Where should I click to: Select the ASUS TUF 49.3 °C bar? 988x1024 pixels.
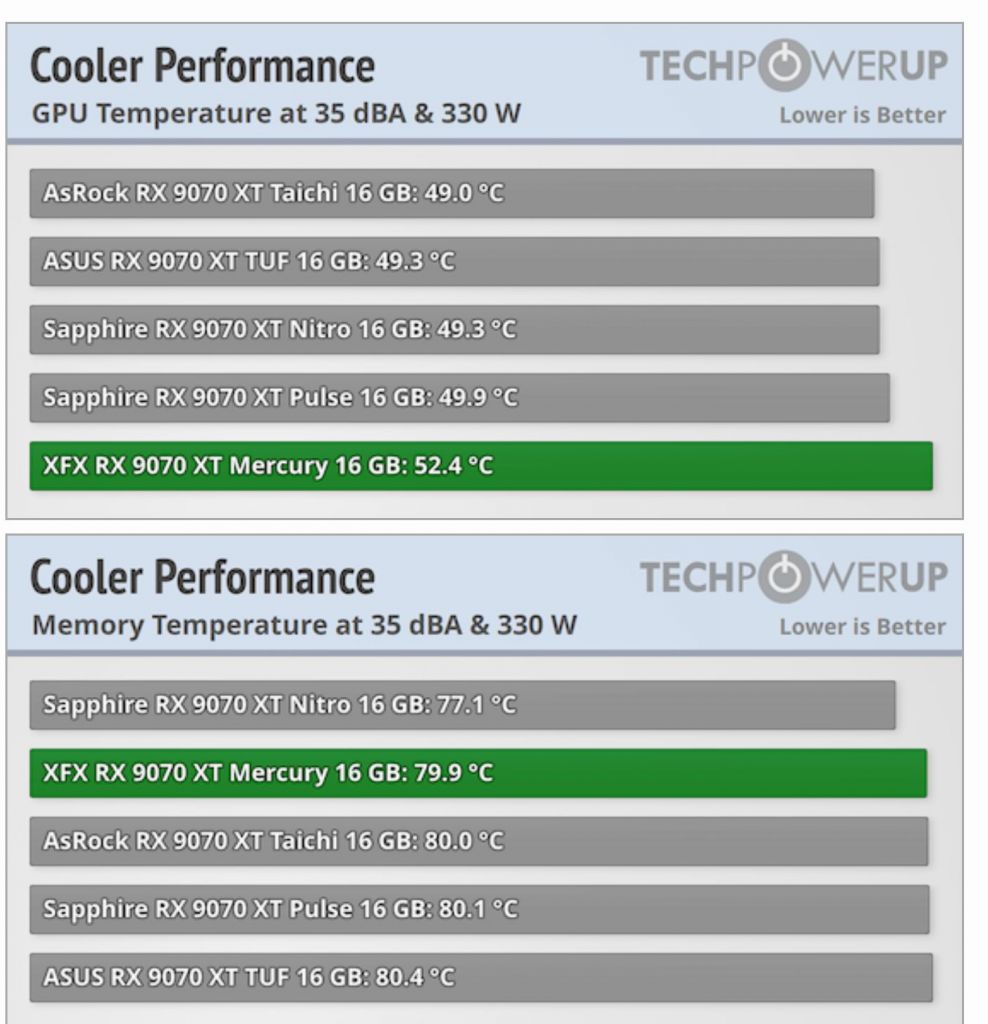pos(454,261)
